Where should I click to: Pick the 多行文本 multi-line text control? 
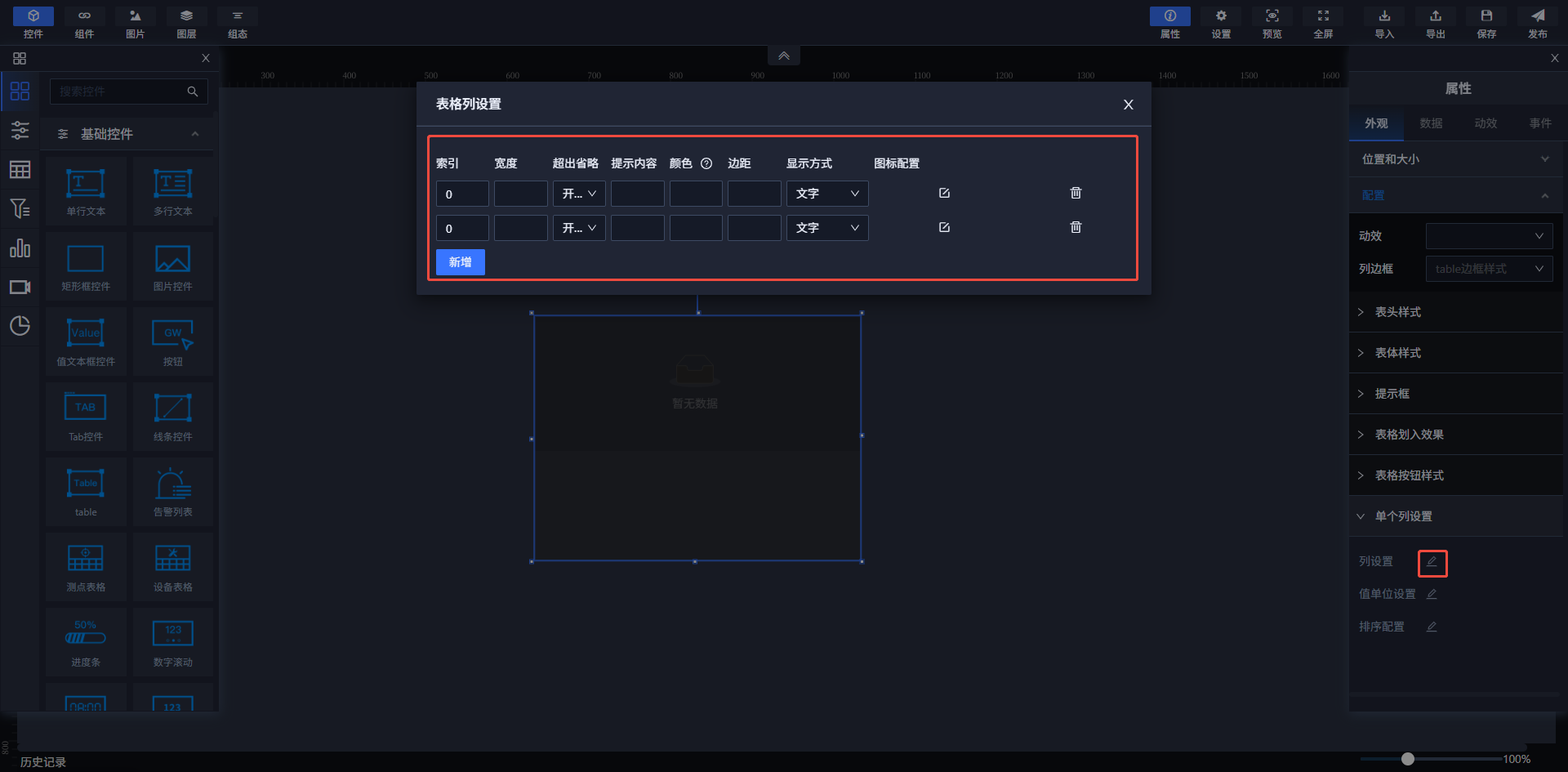click(173, 191)
